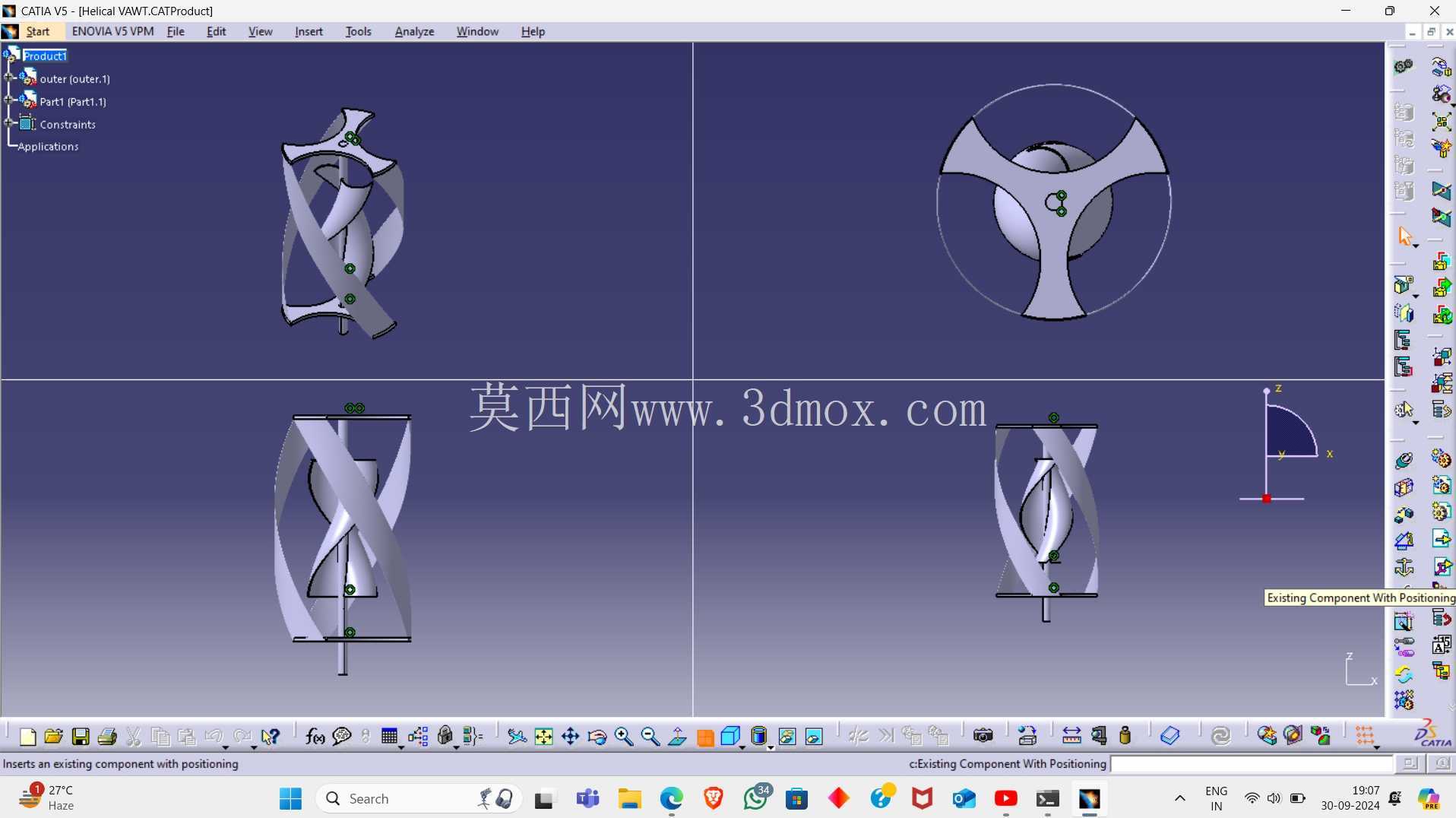
Task: Click the Zoom In magnifier
Action: pyautogui.click(x=624, y=736)
